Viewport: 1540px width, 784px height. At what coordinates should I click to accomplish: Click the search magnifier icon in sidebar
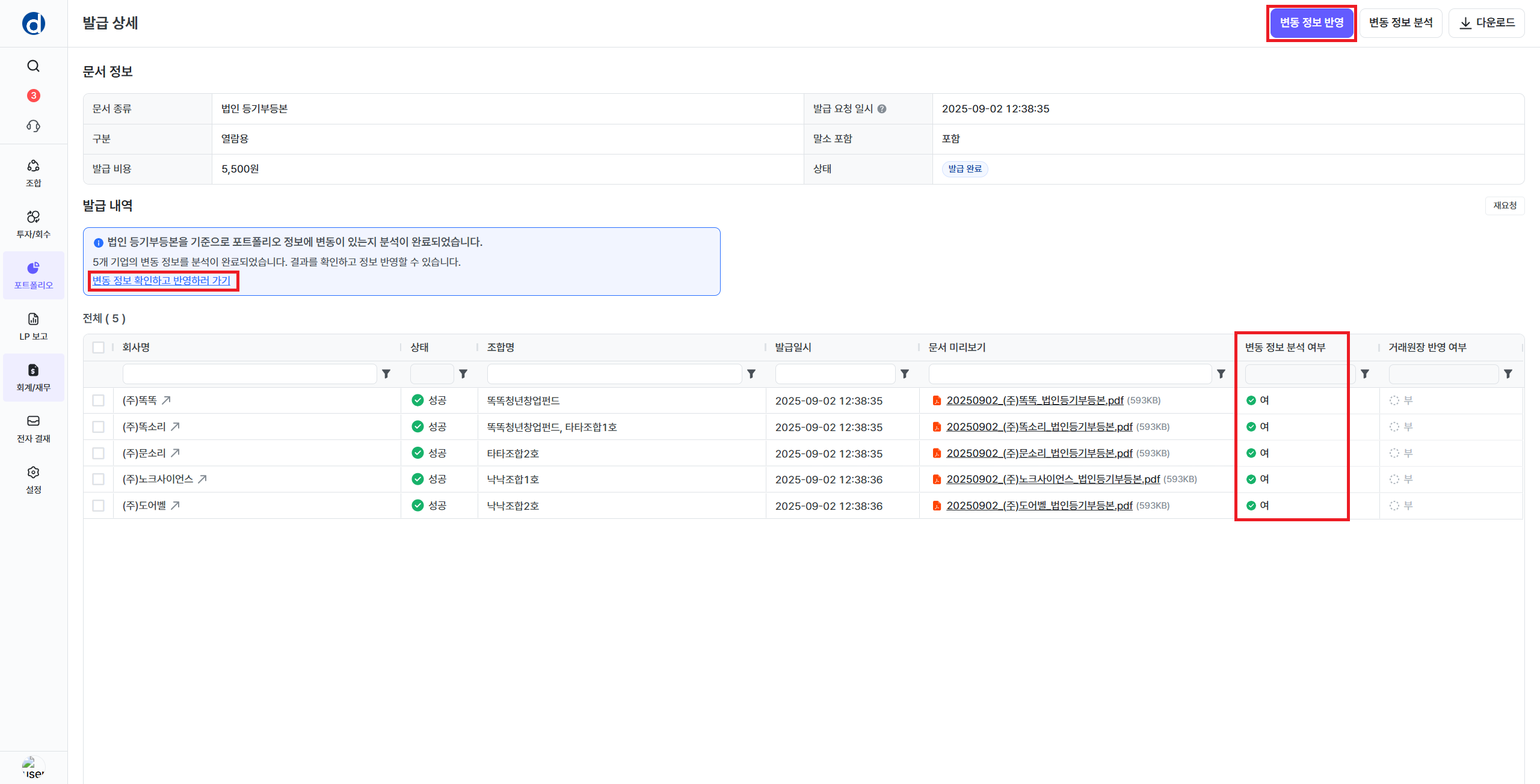[x=34, y=66]
